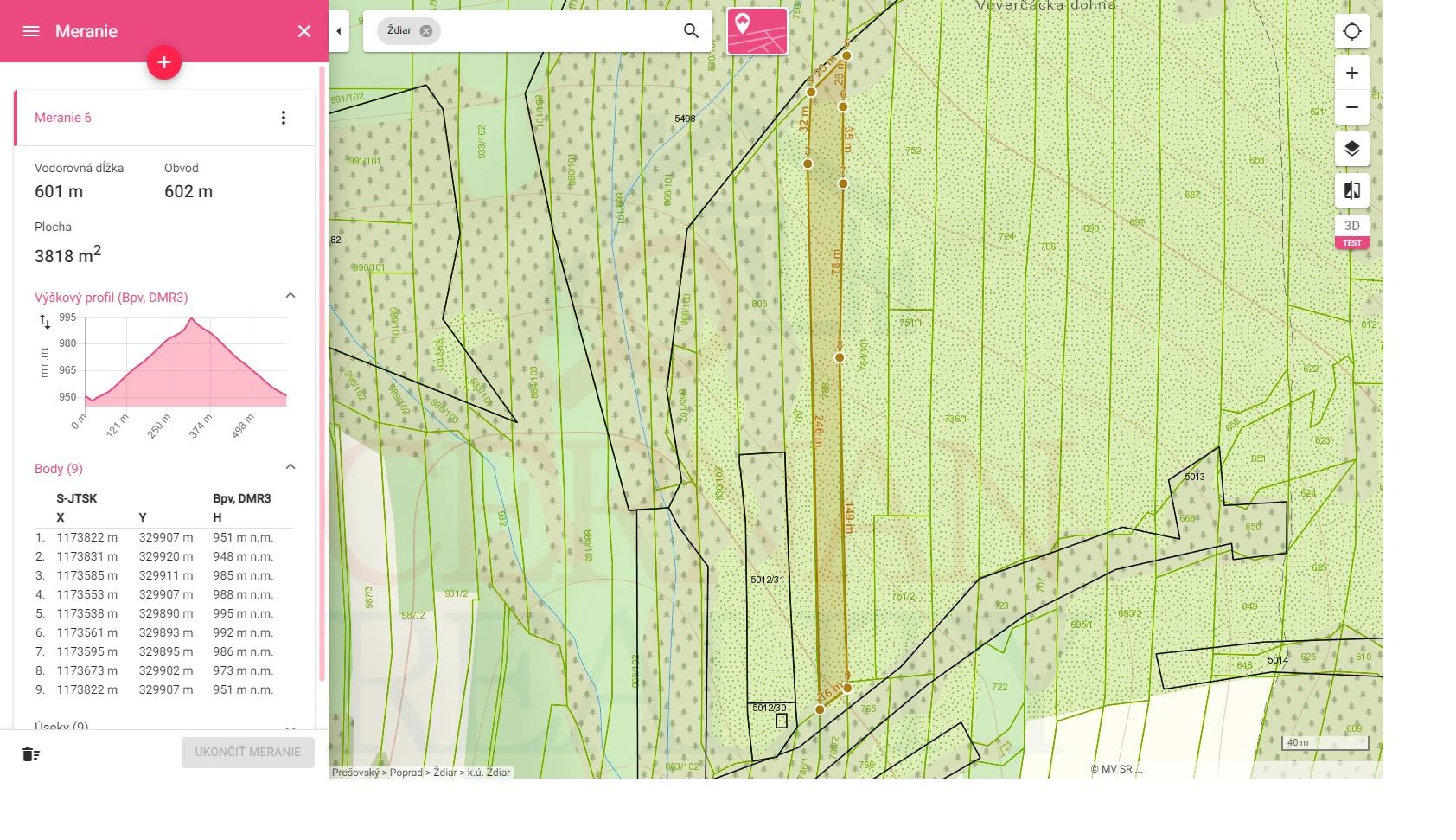The width and height of the screenshot is (1456, 840).
Task: Remove the Ždiar search chip
Action: 426,31
